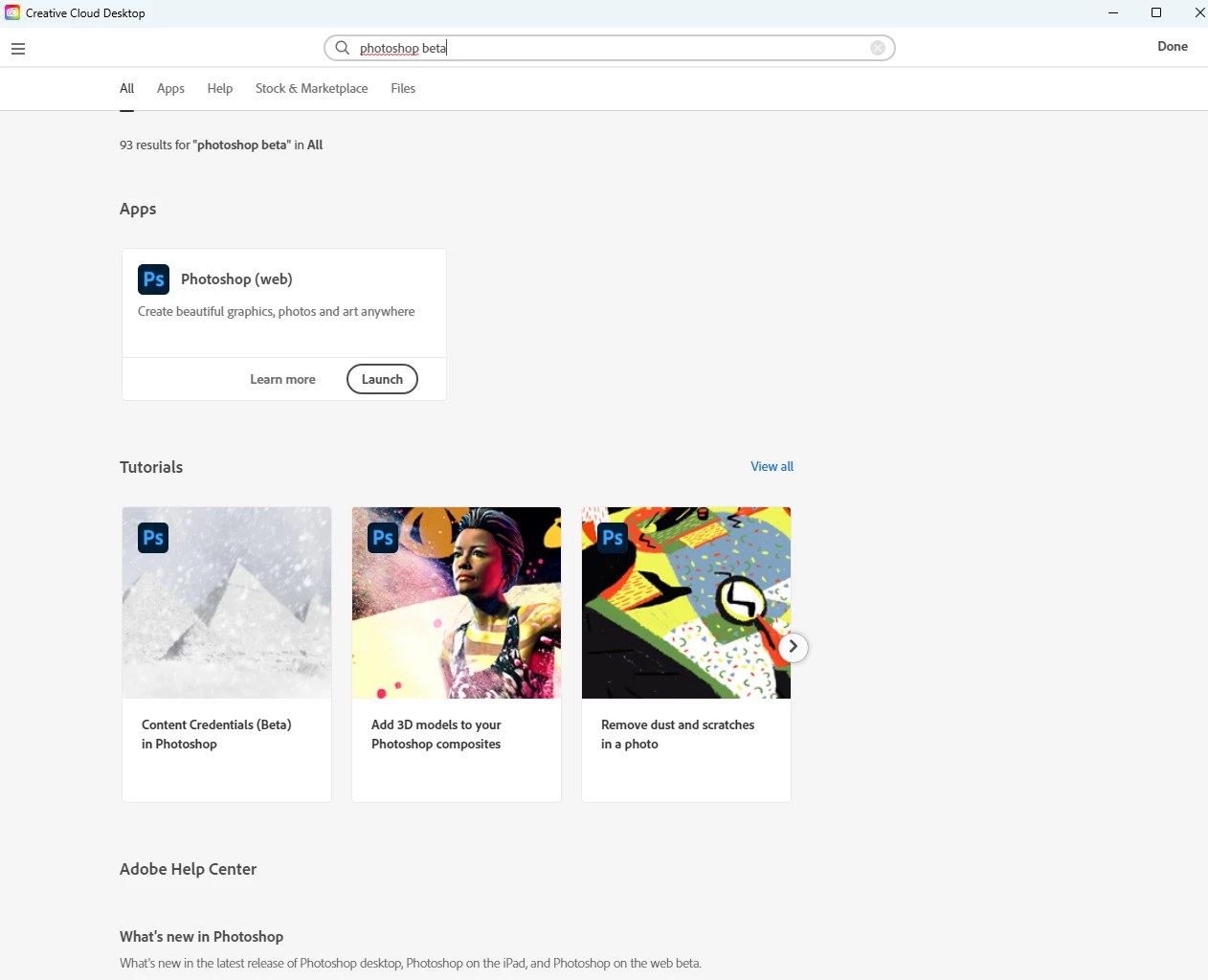Image resolution: width=1208 pixels, height=980 pixels.
Task: Click Learn more for Photoshop (web)
Action: [282, 379]
